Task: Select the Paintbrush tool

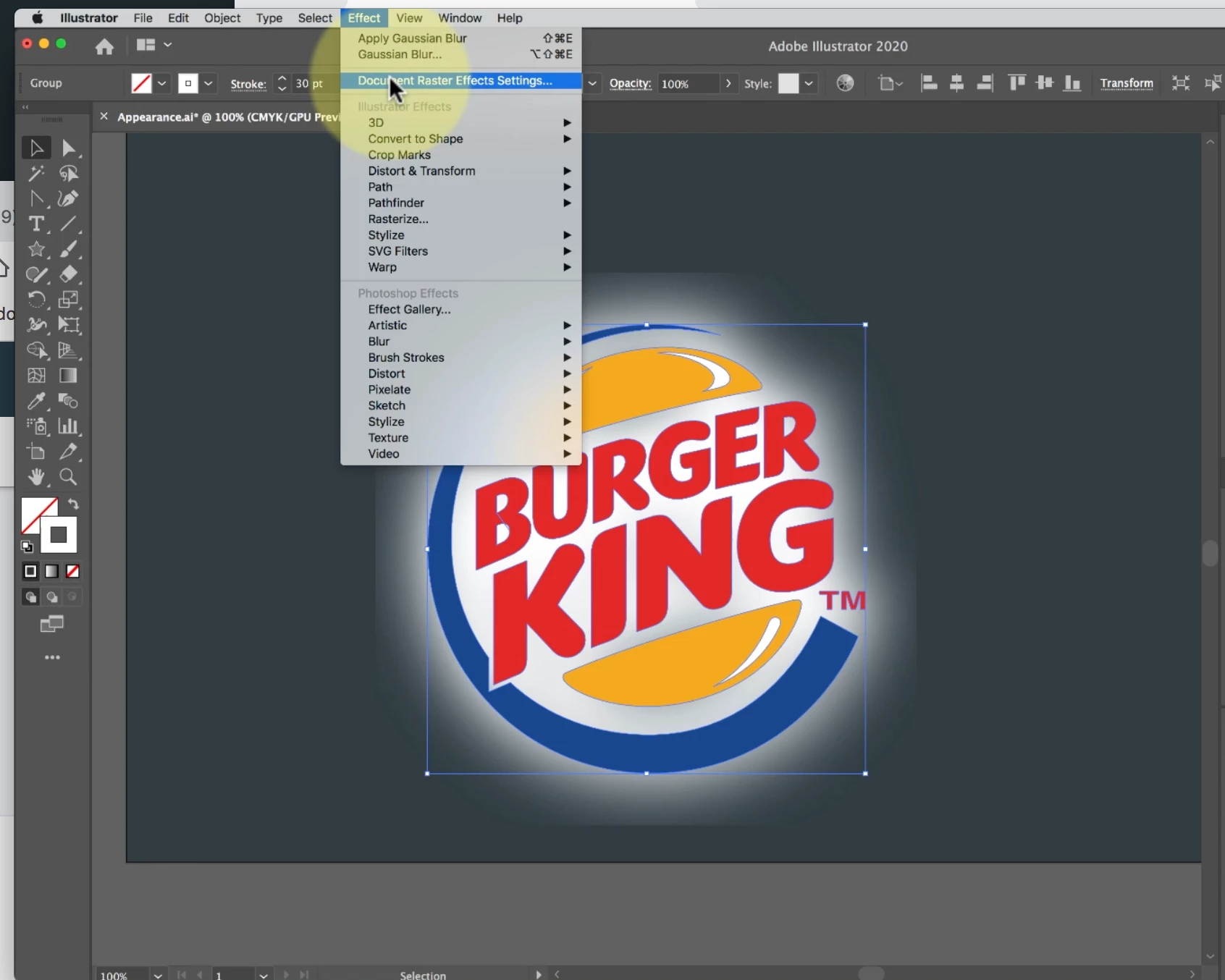Action: pos(69,250)
